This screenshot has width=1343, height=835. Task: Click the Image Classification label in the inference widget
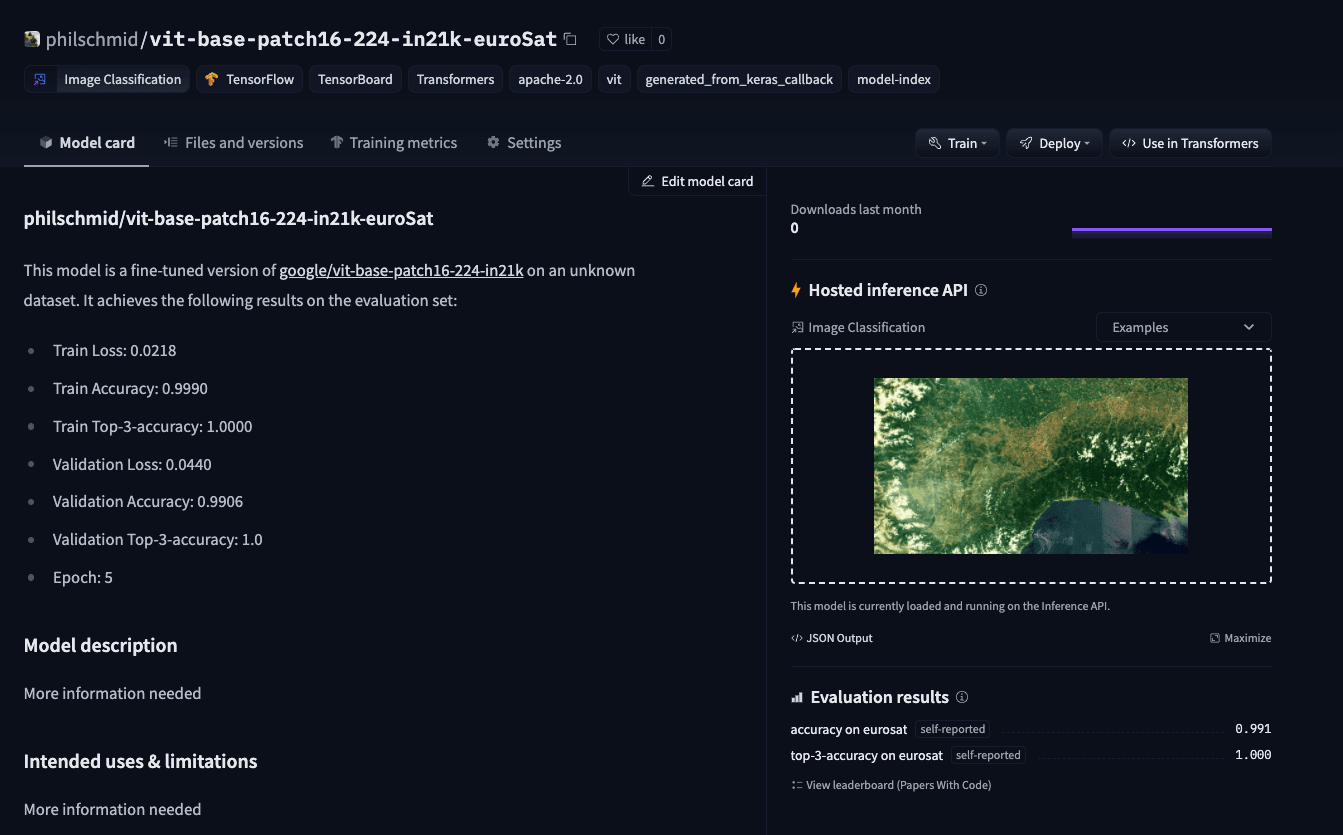[867, 327]
